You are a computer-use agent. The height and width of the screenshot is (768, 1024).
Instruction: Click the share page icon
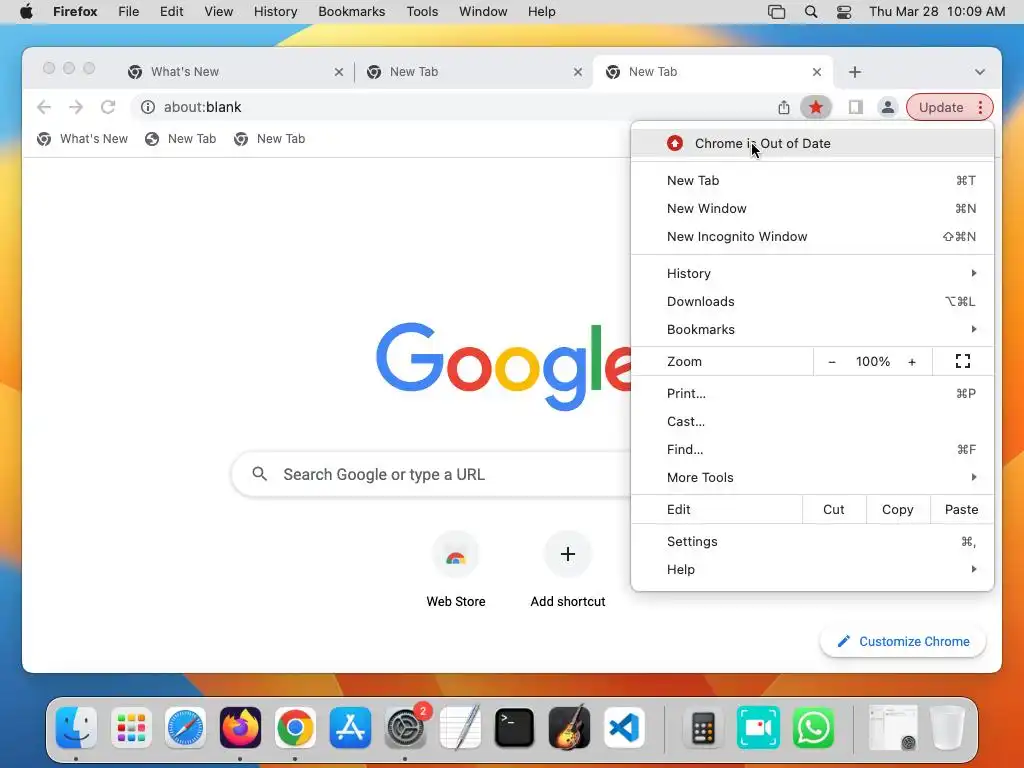[784, 107]
